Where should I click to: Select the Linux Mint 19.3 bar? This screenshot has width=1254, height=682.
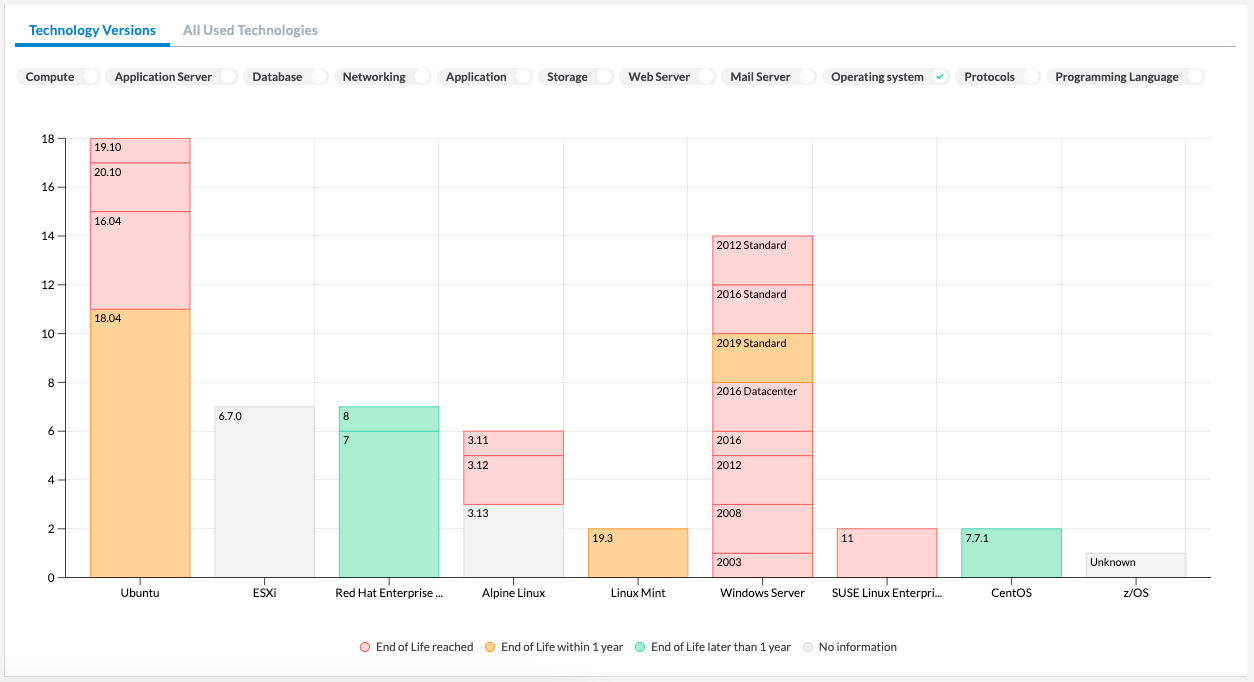coord(638,553)
